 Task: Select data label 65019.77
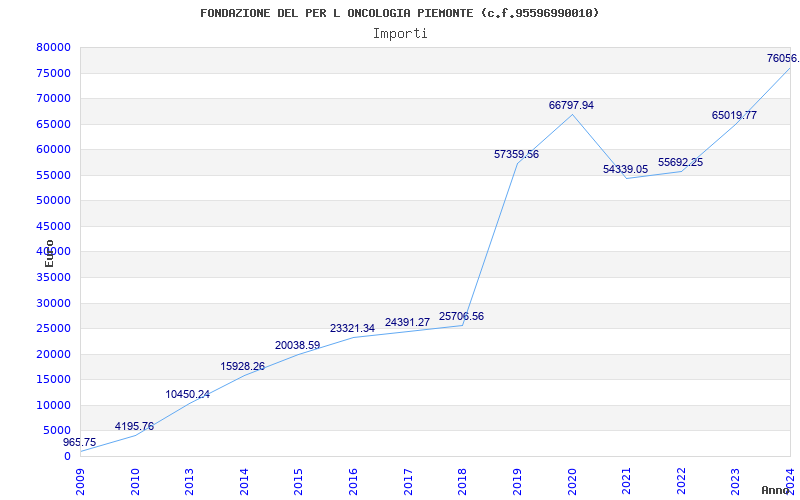[x=734, y=115]
